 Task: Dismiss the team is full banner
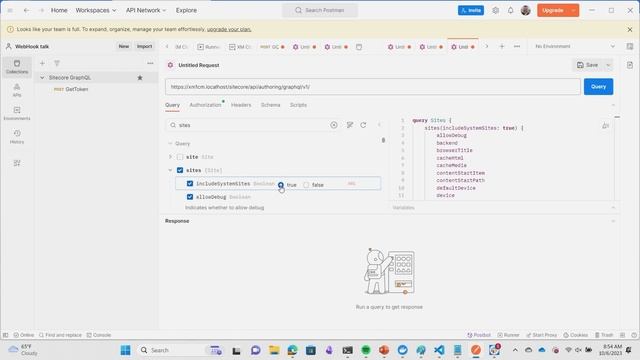pyautogui.click(x=630, y=29)
